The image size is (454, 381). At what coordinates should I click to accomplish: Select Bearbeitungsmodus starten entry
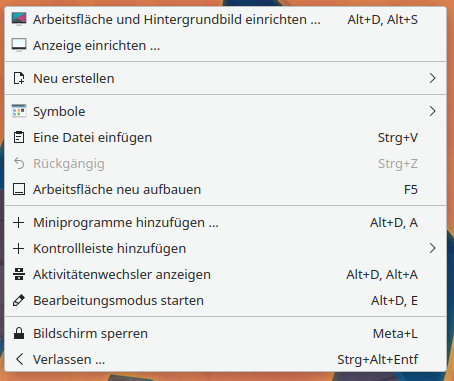click(226, 300)
